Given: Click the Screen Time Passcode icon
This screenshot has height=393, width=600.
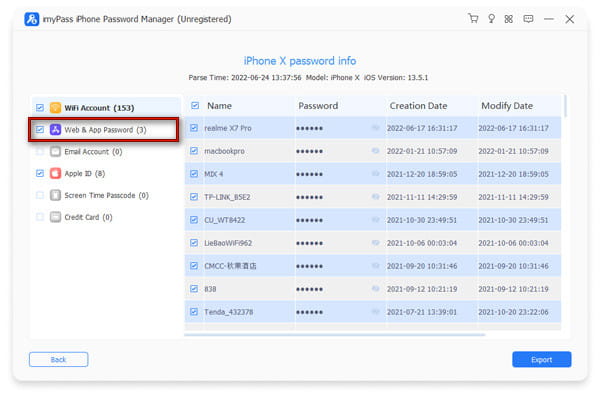Looking at the screenshot, I should 55,195.
